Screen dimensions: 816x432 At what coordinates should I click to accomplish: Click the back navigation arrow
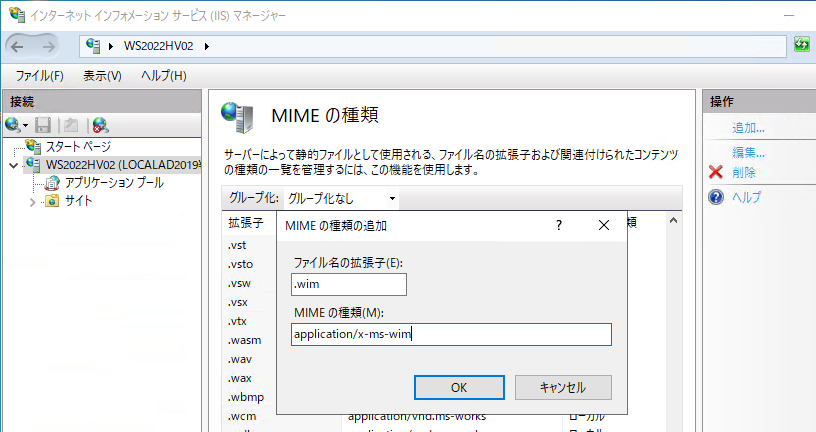point(18,46)
